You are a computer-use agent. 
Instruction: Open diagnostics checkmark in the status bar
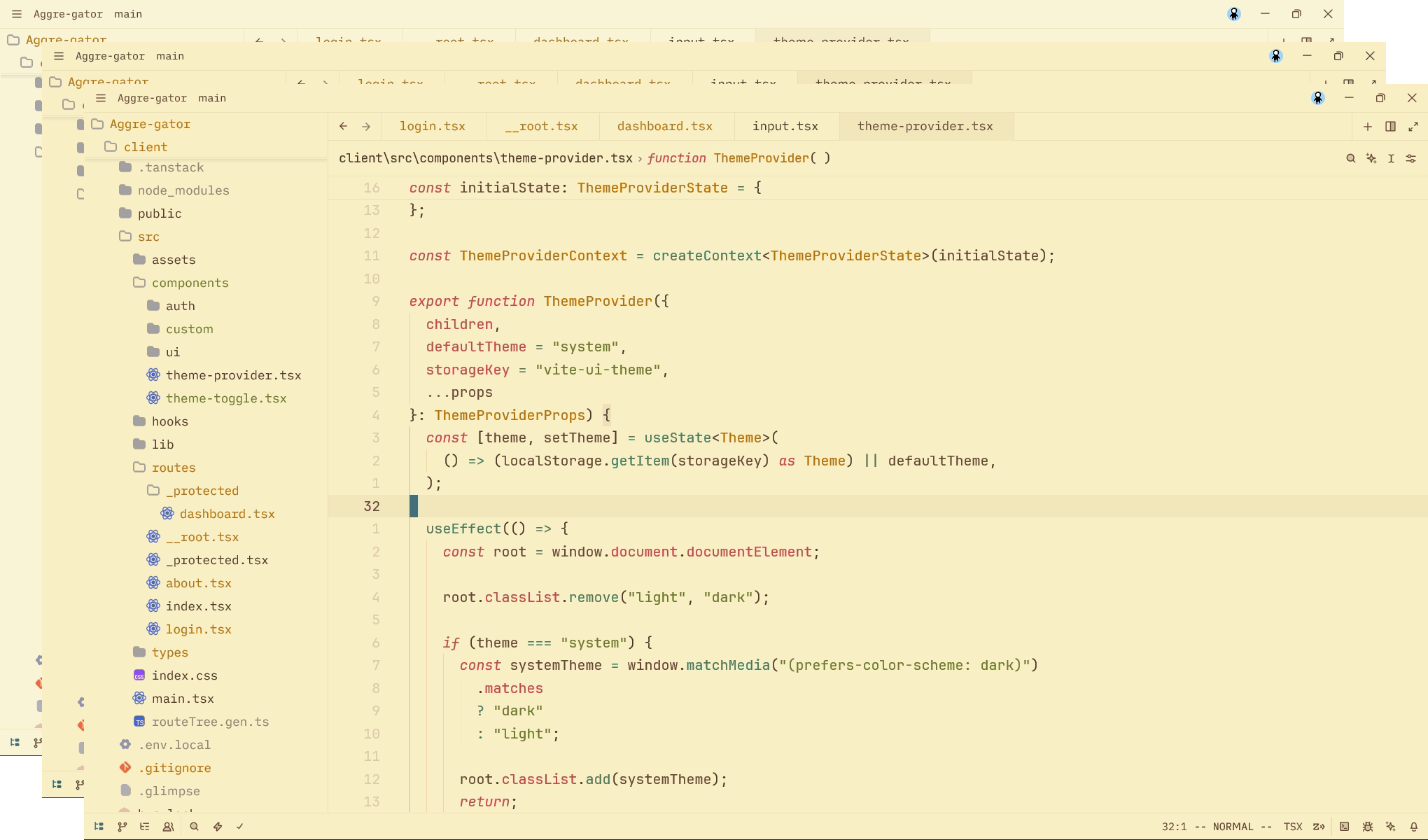pyautogui.click(x=240, y=827)
